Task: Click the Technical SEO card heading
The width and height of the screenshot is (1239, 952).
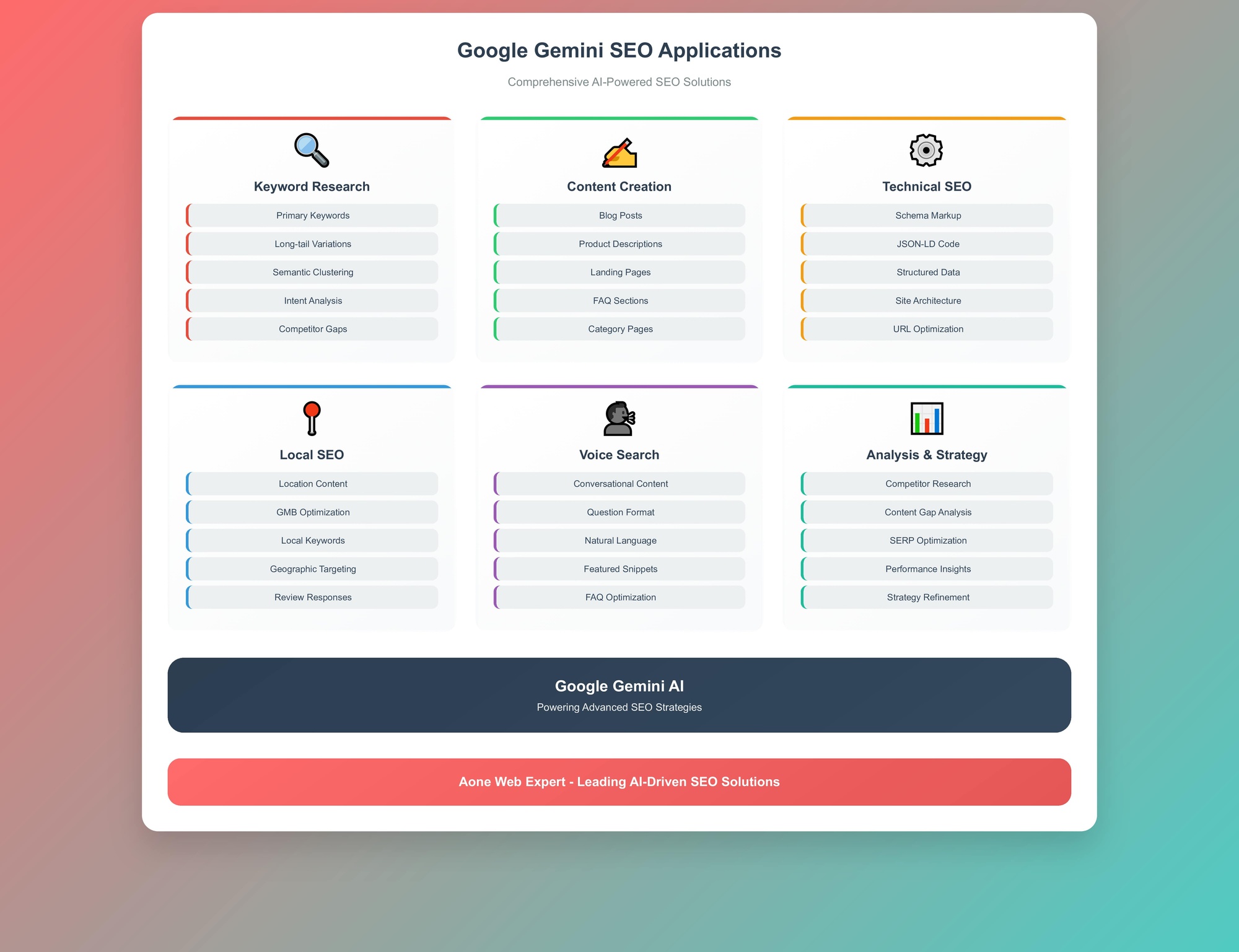Action: 927,186
